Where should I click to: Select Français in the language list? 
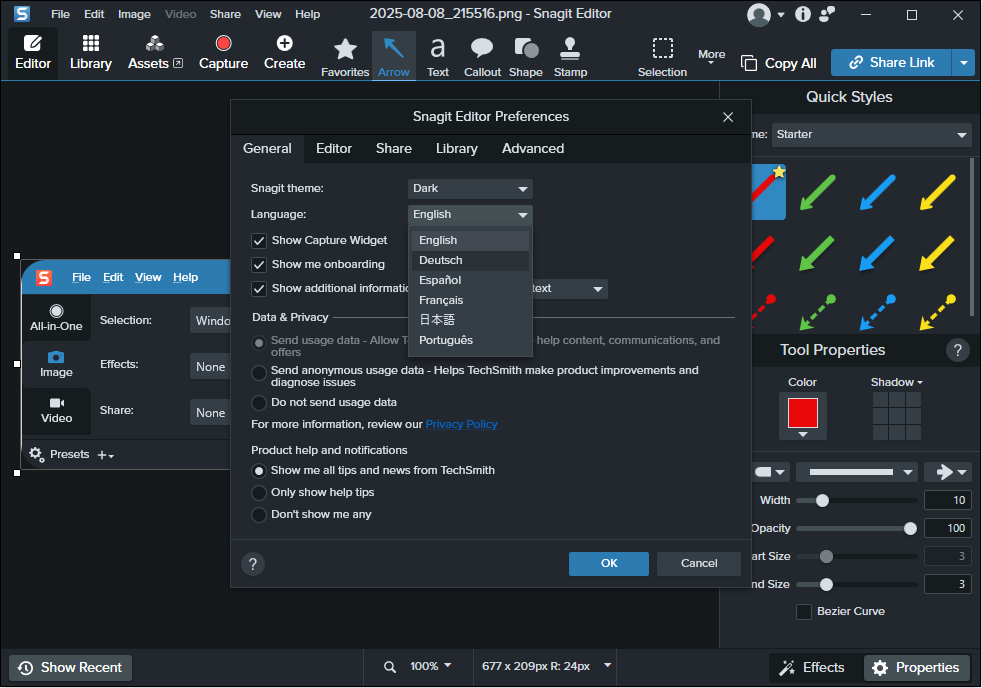click(x=470, y=300)
